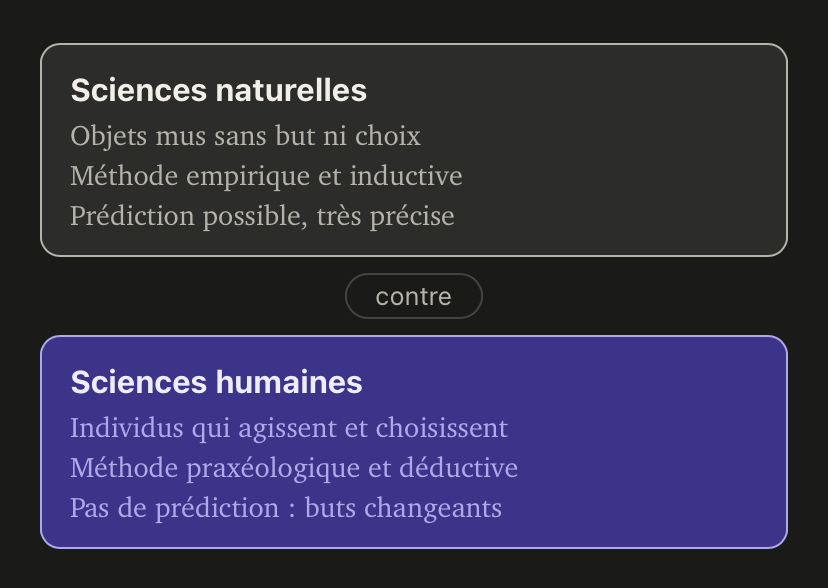
Task: Click the word 'choisissent' in the purple card
Action: [441, 428]
